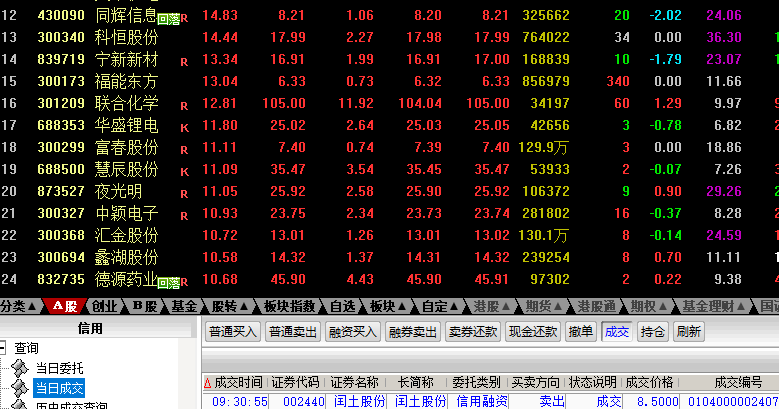Screen dimensions: 779x409
Task: Select stock row 鑫湖股份
Action: click(x=390, y=257)
